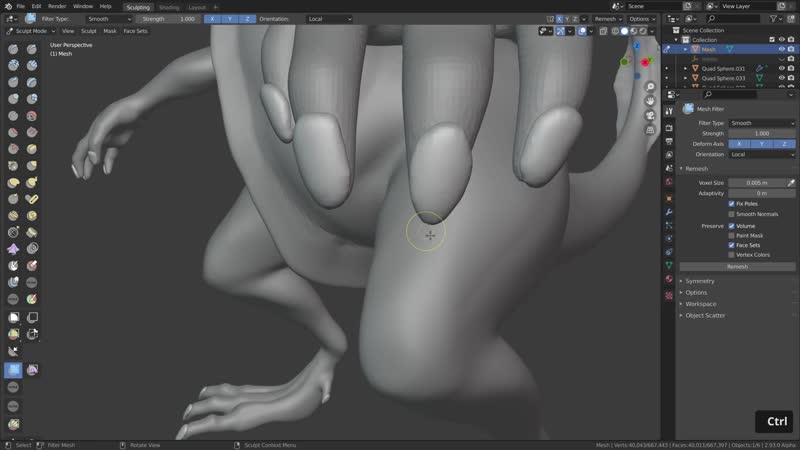The width and height of the screenshot is (800, 450).
Task: Open the header Orientation Local dropdown
Action: click(330, 19)
